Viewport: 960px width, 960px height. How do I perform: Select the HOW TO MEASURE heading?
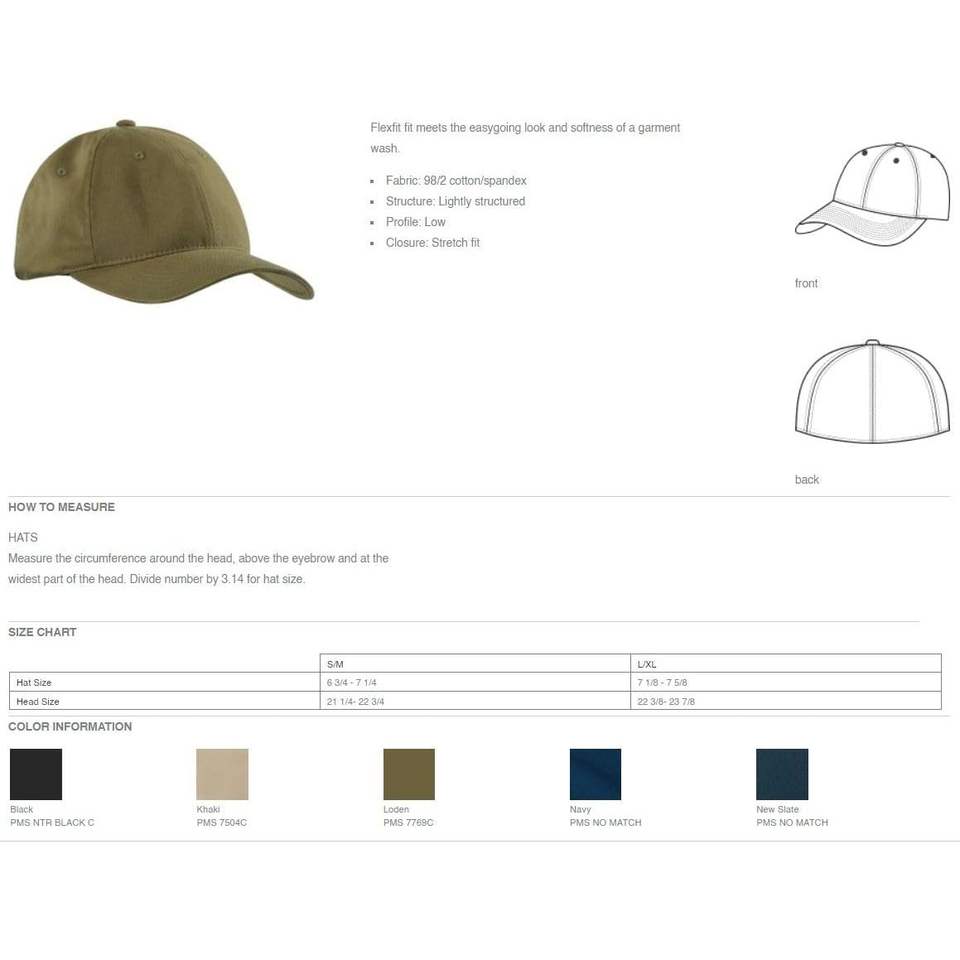point(61,507)
